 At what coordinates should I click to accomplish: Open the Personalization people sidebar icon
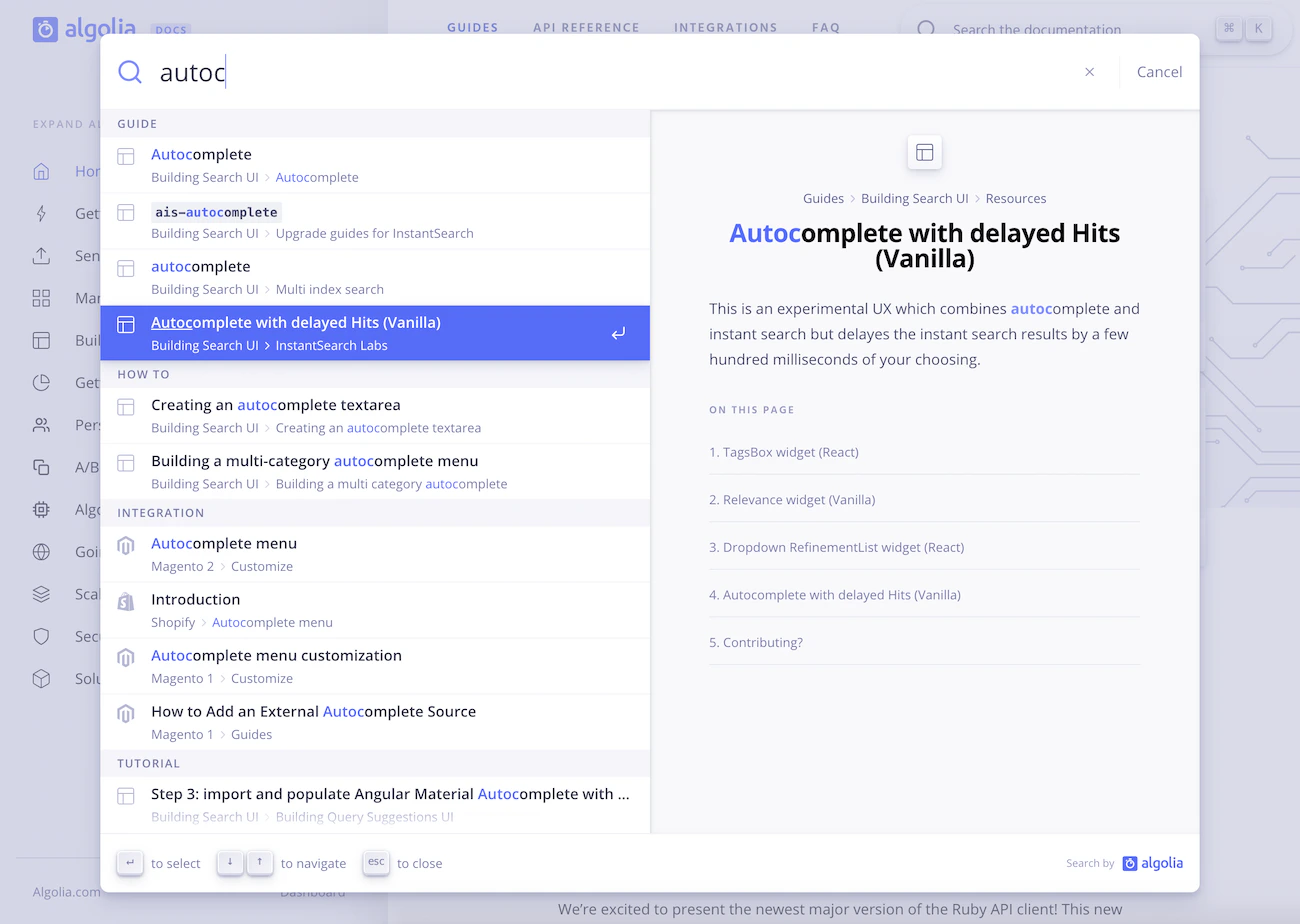click(41, 424)
